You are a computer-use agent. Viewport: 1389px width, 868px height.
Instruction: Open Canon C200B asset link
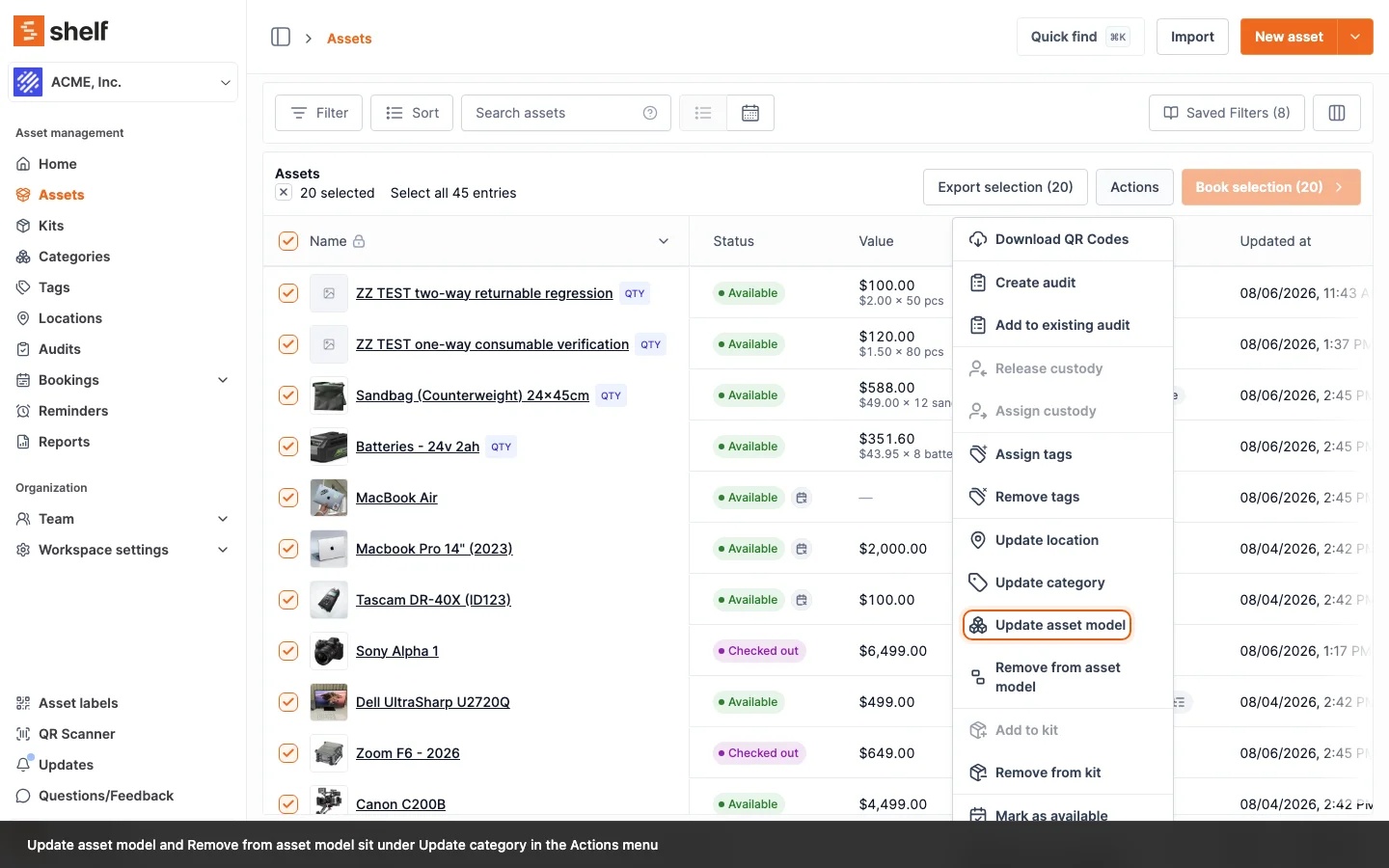click(400, 804)
